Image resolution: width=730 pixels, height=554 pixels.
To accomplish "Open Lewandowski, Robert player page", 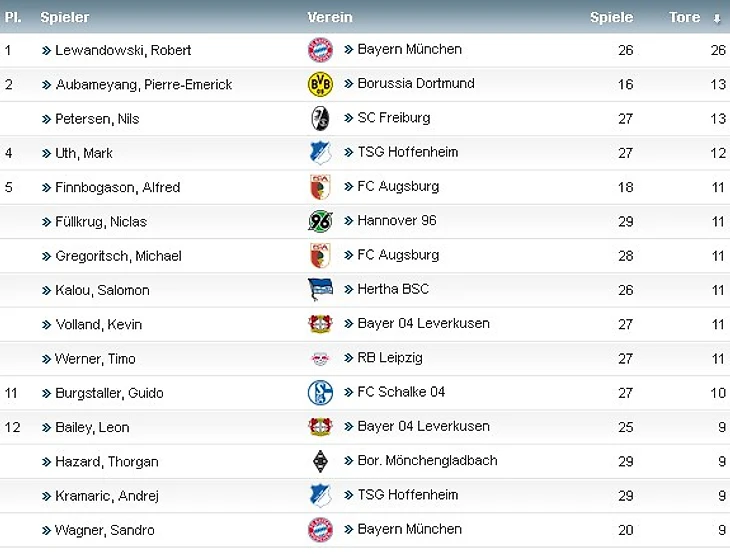I will click(123, 50).
